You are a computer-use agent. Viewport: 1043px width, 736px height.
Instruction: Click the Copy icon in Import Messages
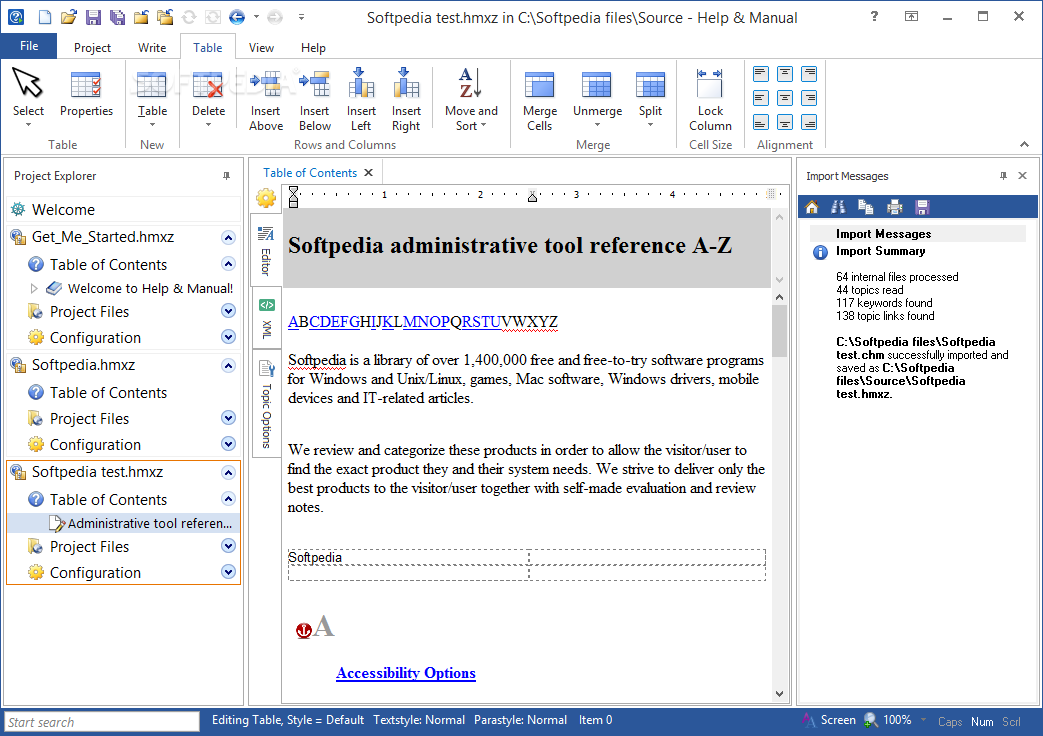[x=865, y=207]
